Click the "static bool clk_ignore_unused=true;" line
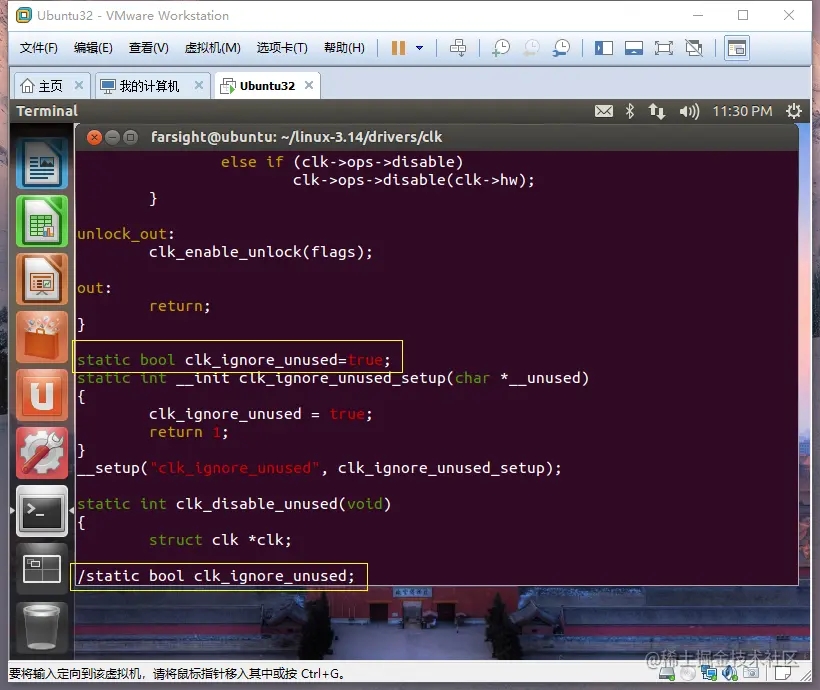The height and width of the screenshot is (690, 820). [233, 360]
